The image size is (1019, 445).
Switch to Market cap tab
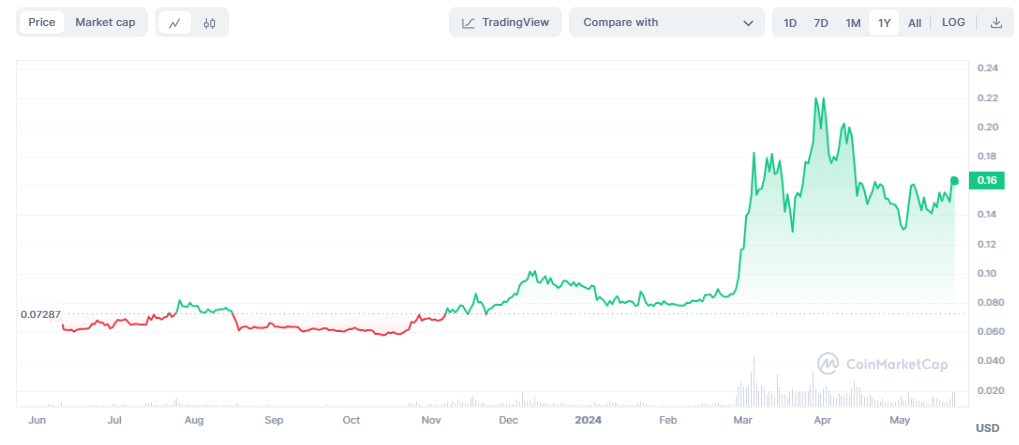105,22
